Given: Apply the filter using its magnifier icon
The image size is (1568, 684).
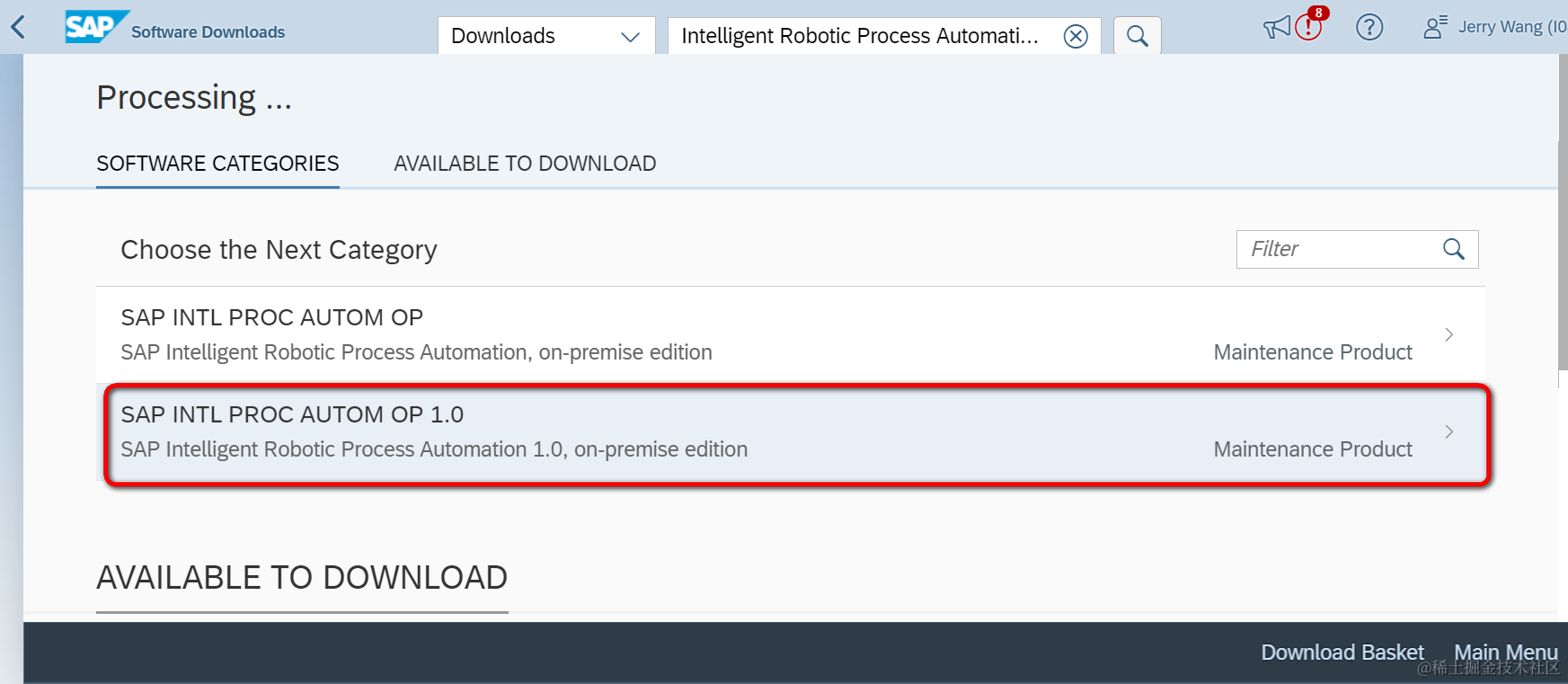Looking at the screenshot, I should tap(1454, 249).
